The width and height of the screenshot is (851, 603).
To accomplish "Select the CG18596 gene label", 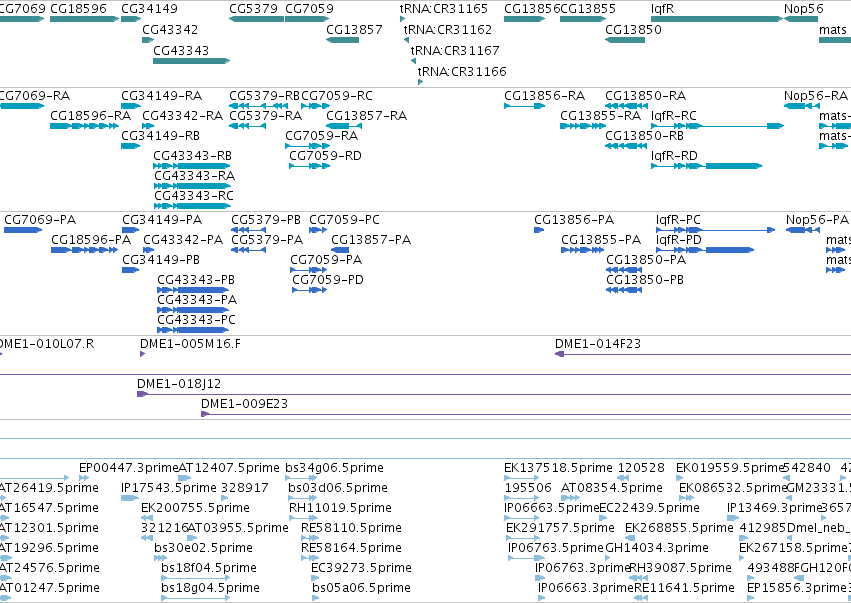I will 78,9.
